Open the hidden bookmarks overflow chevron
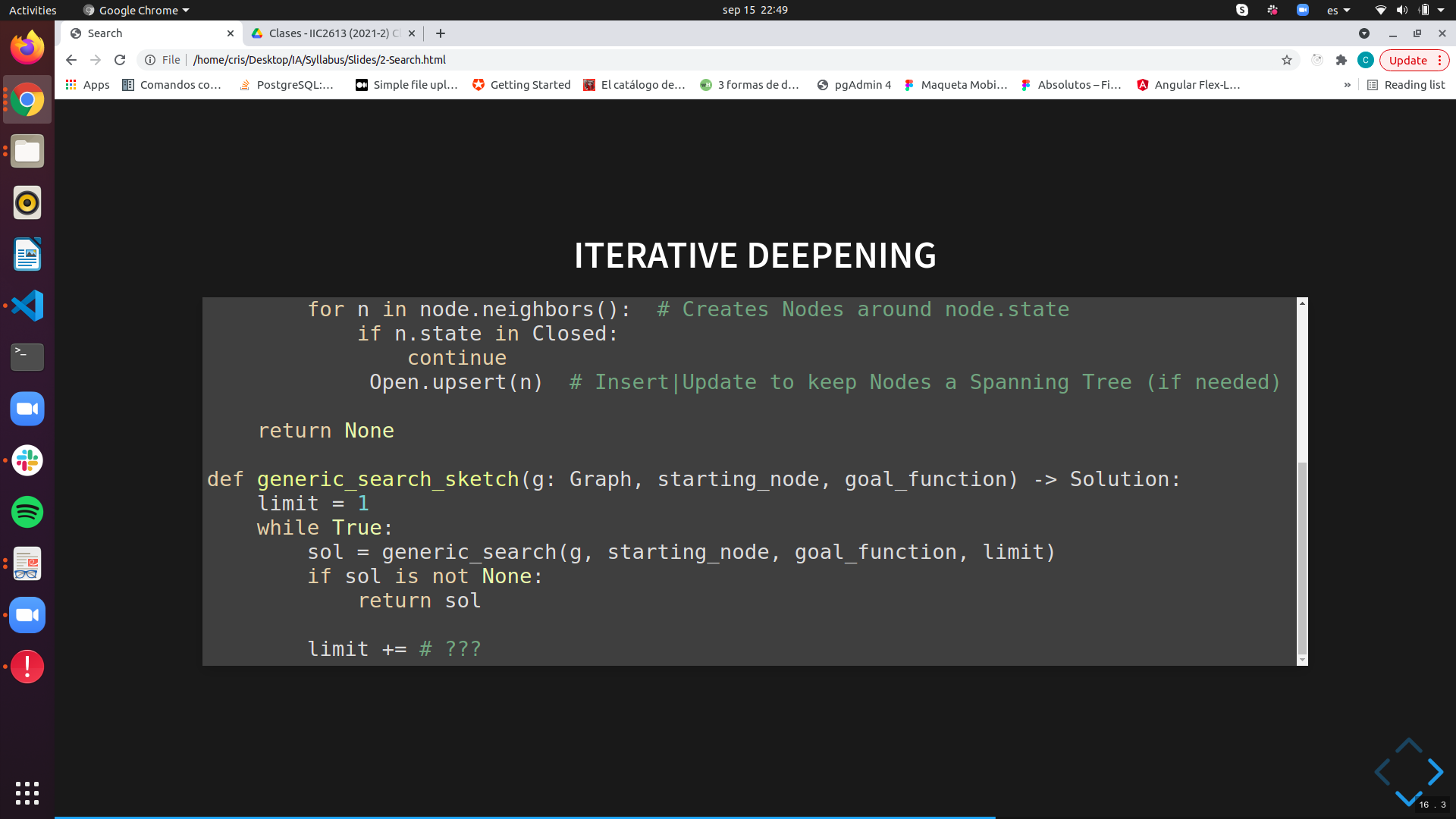The height and width of the screenshot is (819, 1456). coord(1348,85)
